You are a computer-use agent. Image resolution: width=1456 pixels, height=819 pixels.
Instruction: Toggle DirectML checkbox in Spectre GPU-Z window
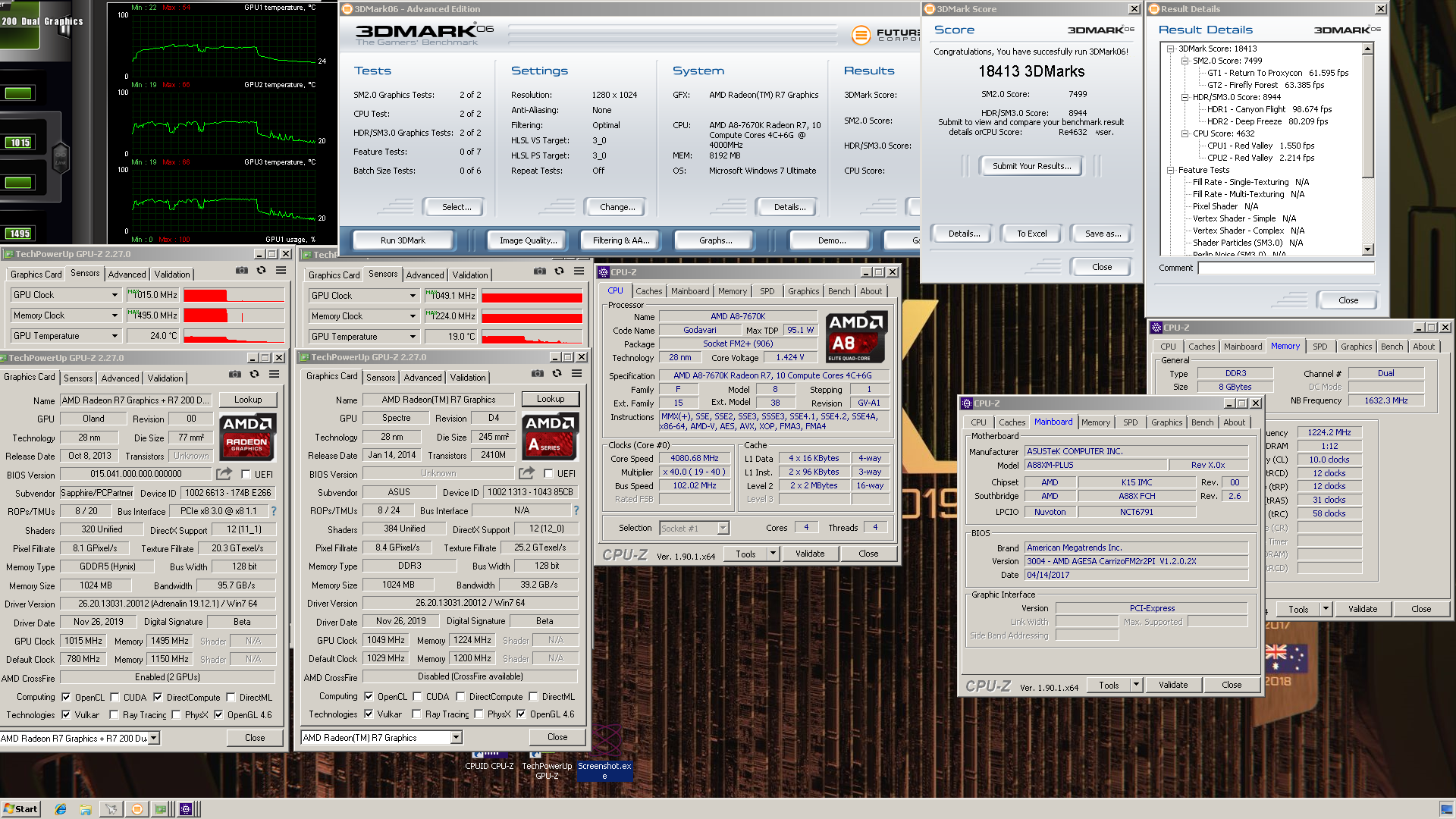[x=533, y=697]
